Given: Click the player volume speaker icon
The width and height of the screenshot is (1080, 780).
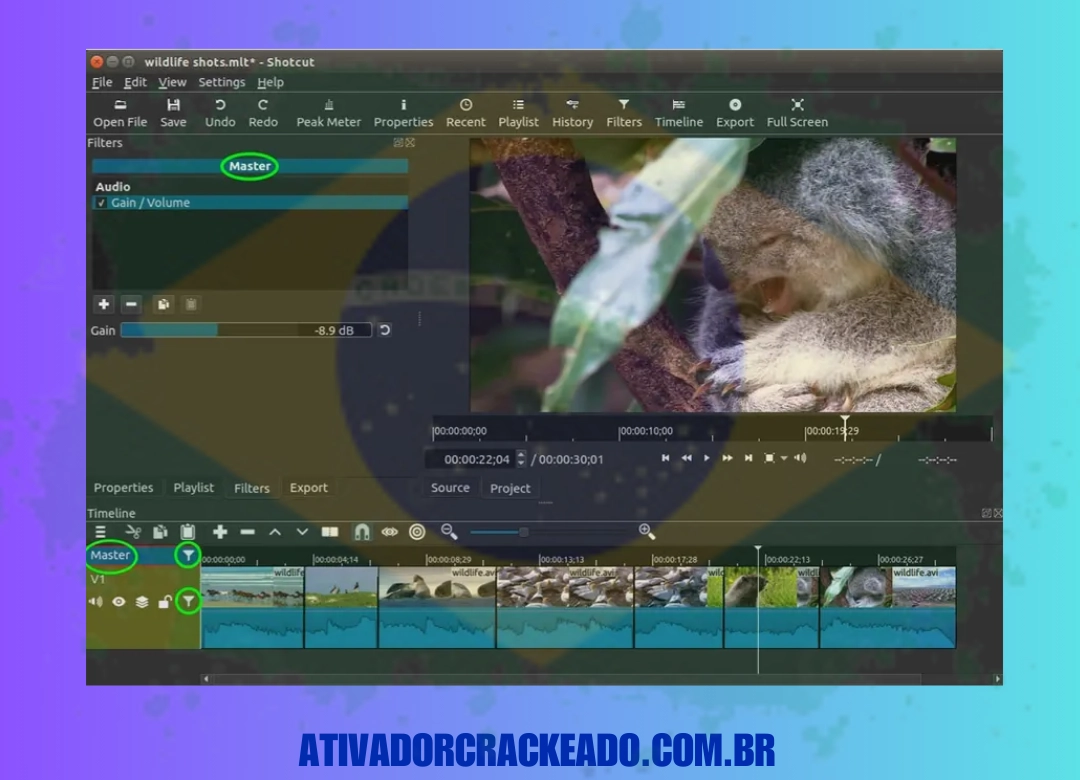Looking at the screenshot, I should 800,458.
